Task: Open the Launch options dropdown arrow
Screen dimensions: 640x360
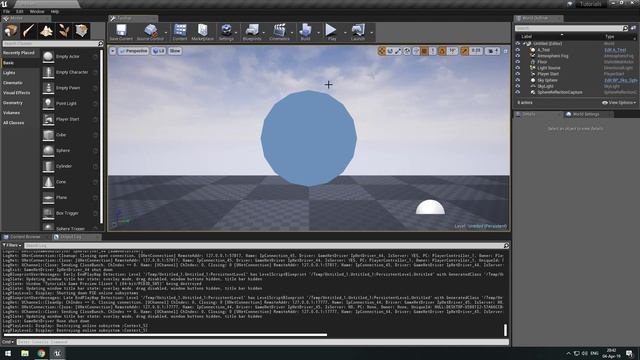Action: tap(371, 33)
